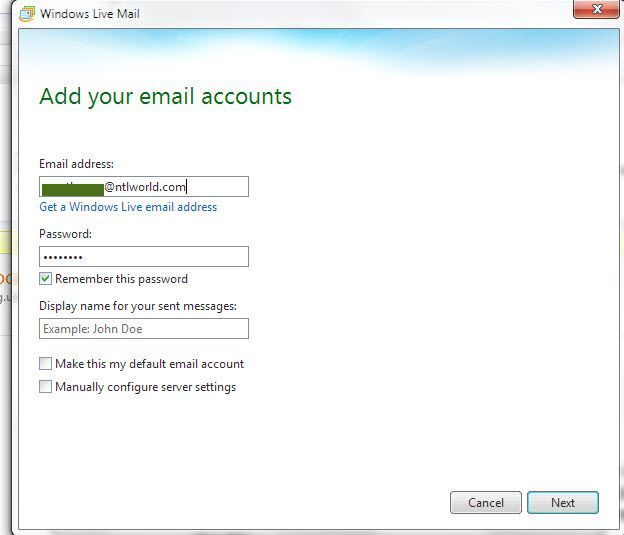
Task: Click the 'Add your email accounts' heading
Action: coord(166,97)
